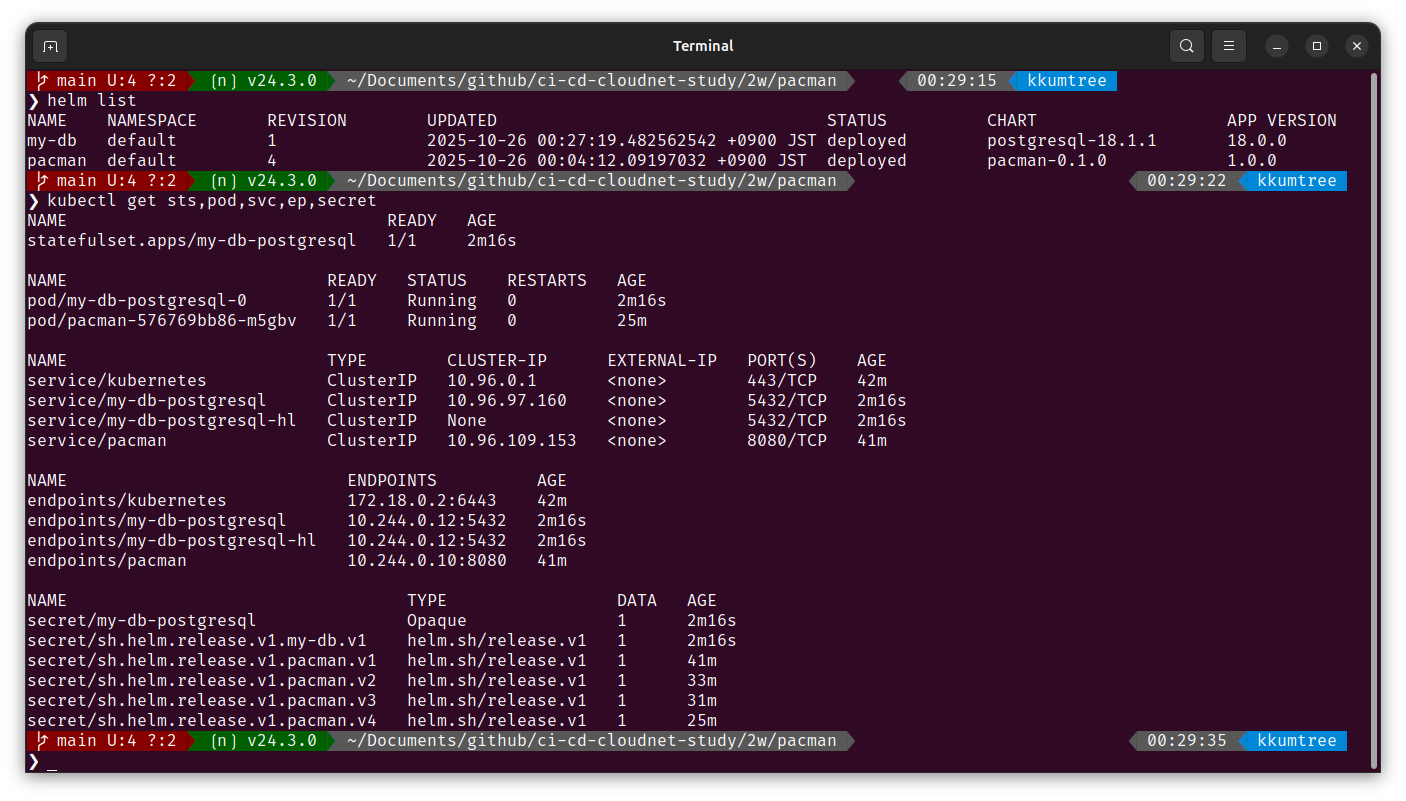Viewport: 1406px width, 801px height.
Task: Click the terminal scrollbar
Action: pyautogui.click(x=1374, y=420)
